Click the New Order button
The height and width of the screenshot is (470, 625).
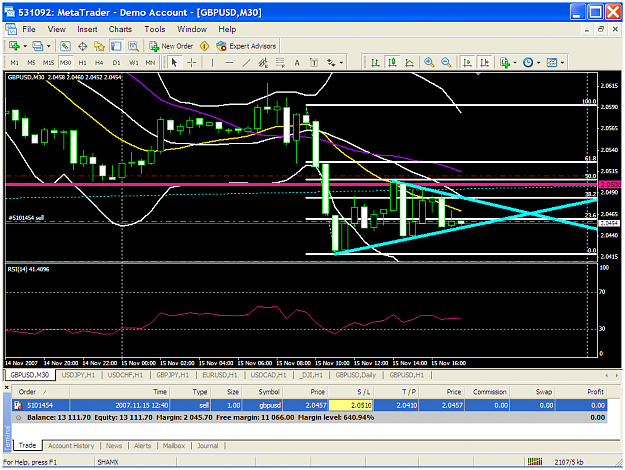171,46
